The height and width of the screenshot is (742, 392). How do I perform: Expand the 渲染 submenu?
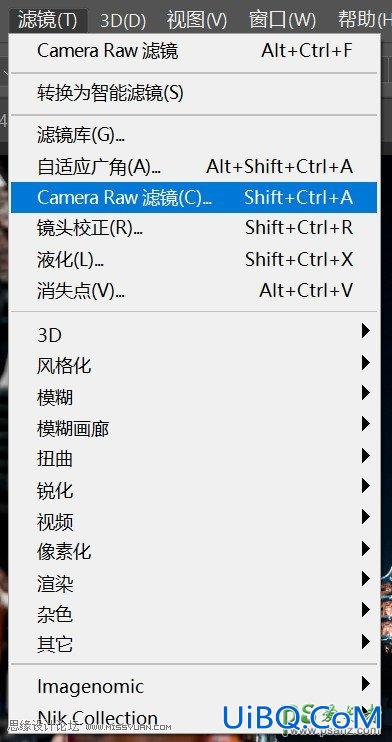pos(194,583)
